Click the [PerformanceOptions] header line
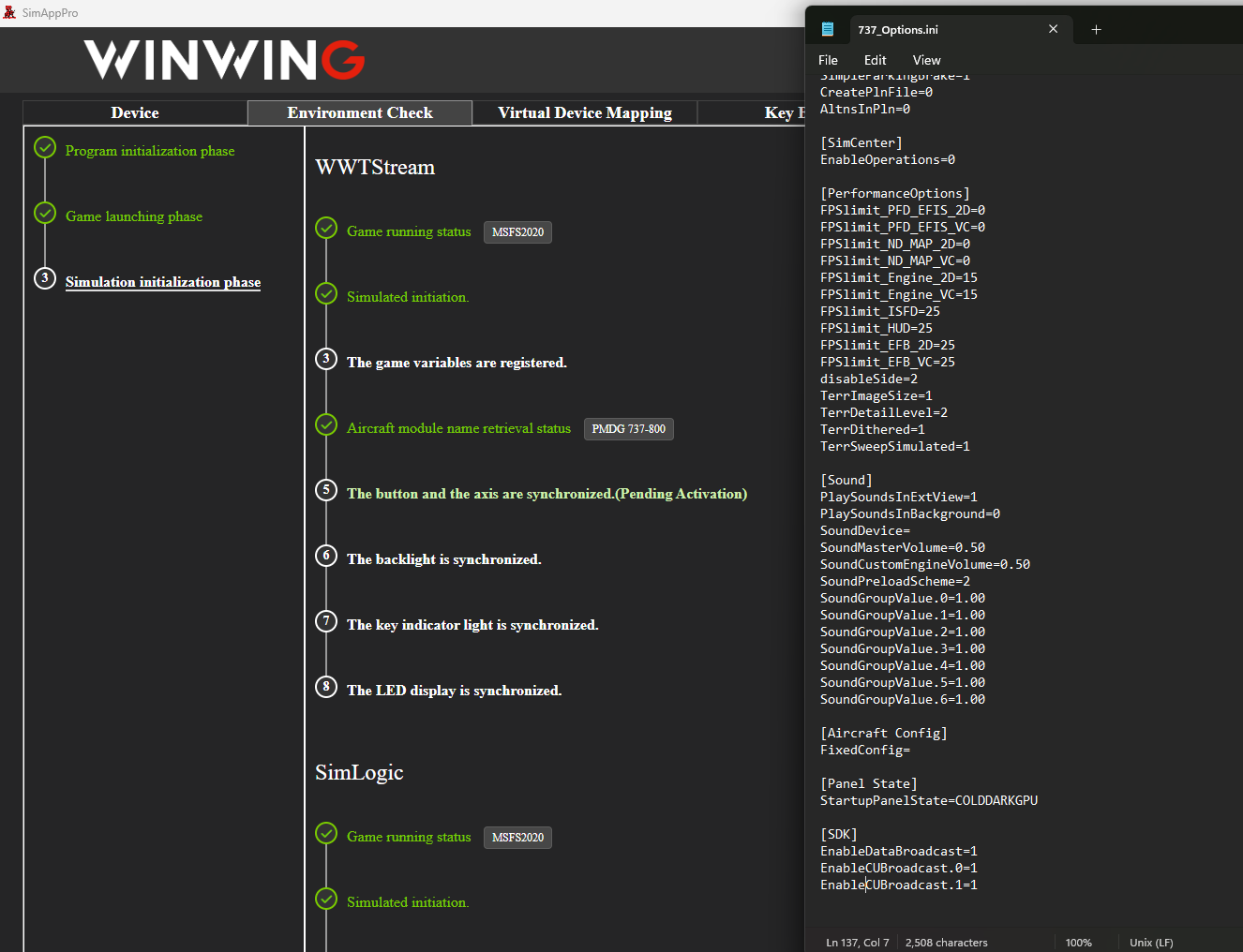Image resolution: width=1243 pixels, height=952 pixels. click(895, 194)
